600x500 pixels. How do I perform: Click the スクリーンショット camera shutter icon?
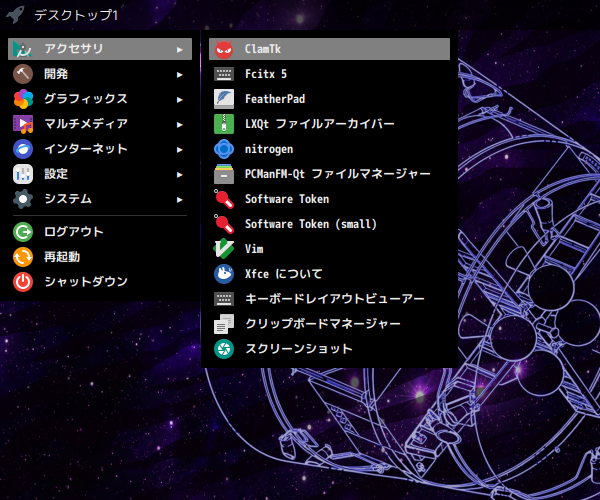click(224, 349)
